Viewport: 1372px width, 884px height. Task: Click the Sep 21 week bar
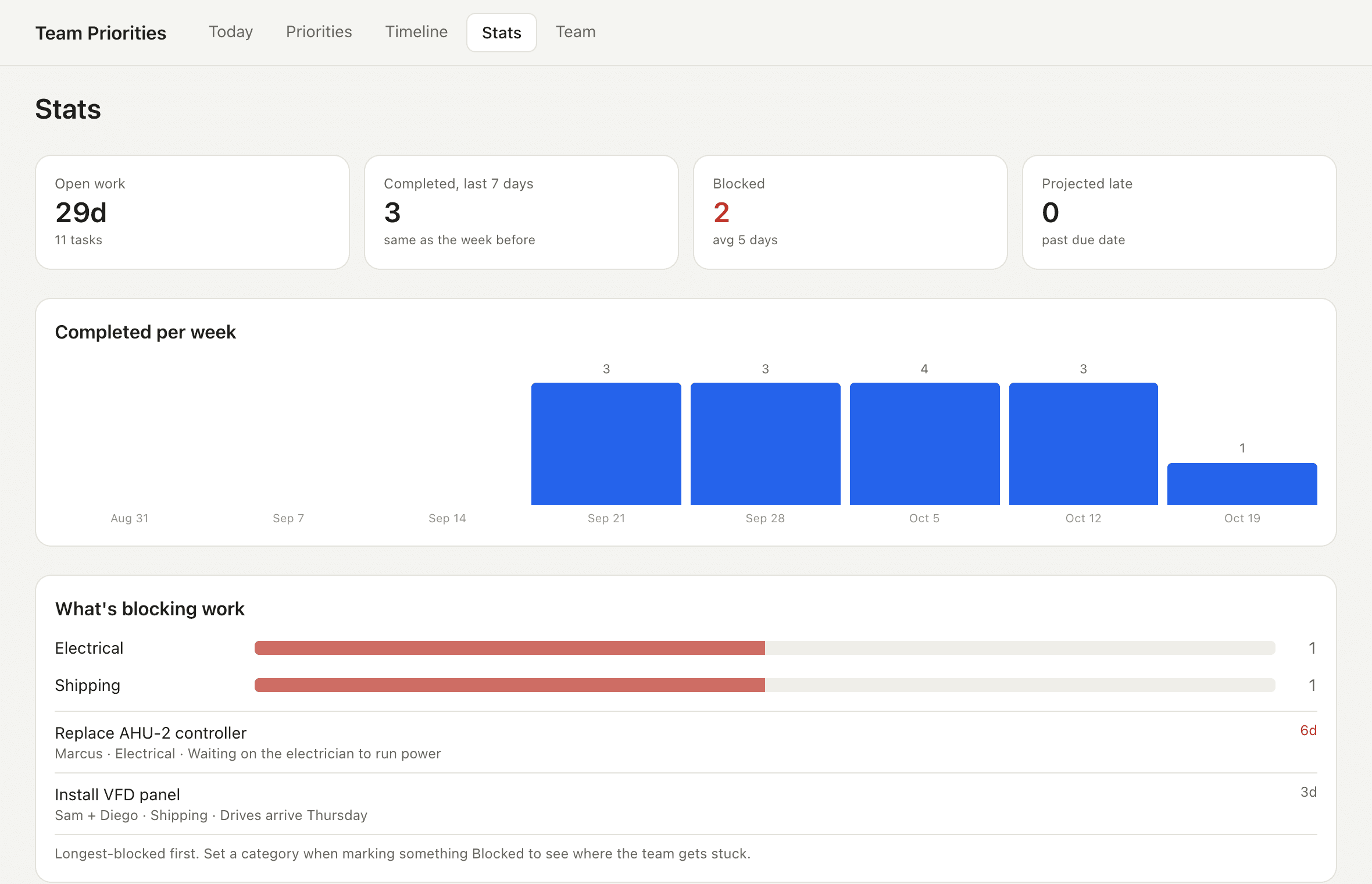pyautogui.click(x=606, y=444)
